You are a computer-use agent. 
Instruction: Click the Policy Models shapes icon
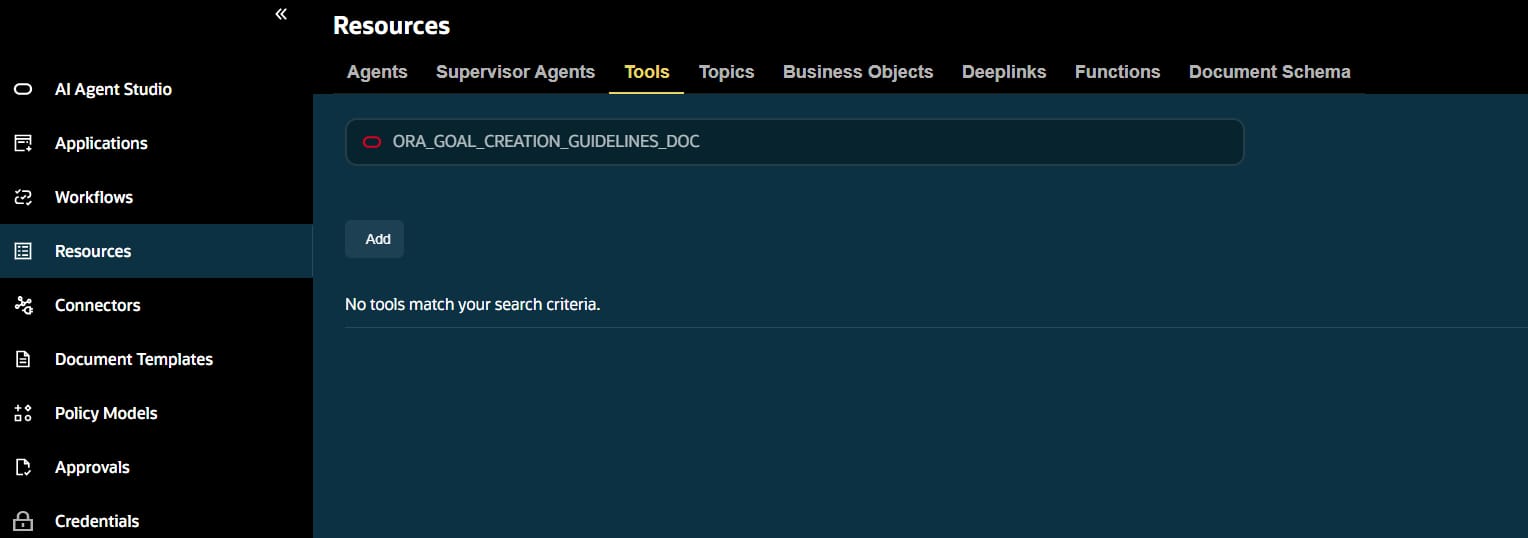(23, 413)
